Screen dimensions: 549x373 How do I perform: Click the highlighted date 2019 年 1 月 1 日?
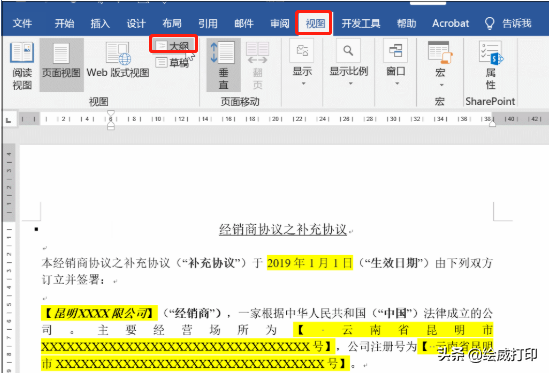(x=310, y=263)
